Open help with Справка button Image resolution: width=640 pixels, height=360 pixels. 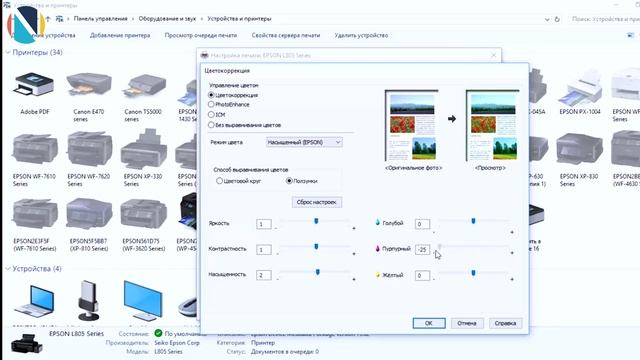tap(505, 323)
